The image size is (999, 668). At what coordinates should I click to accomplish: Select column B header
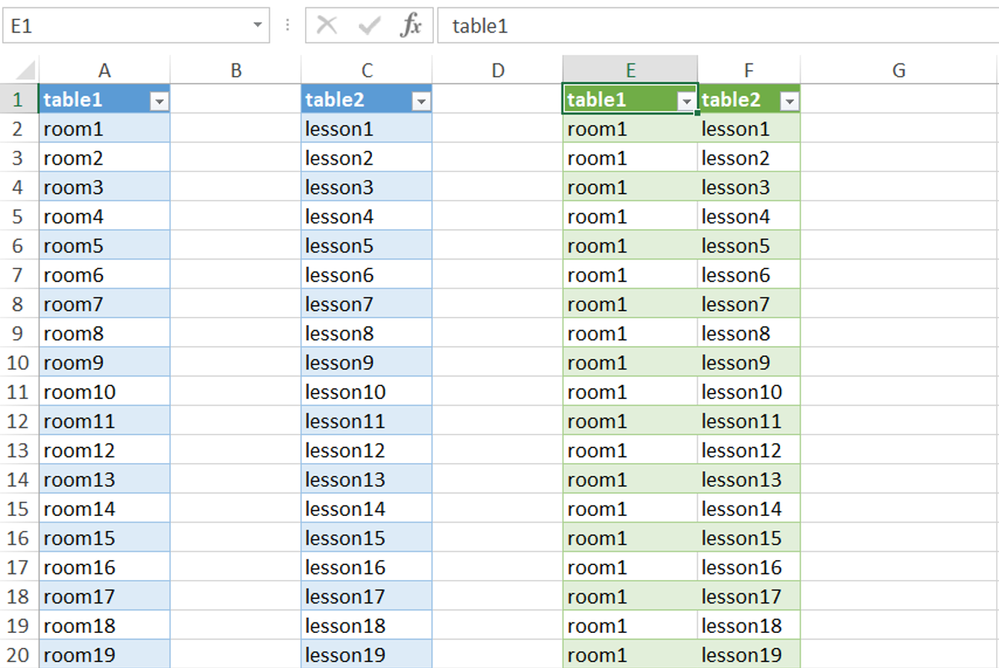[x=235, y=70]
